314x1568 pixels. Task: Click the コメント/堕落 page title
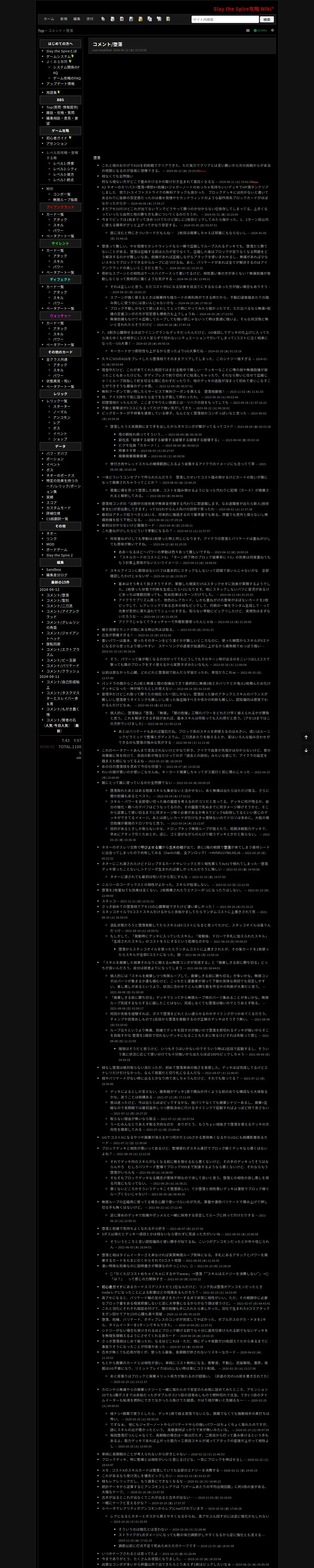click(x=107, y=44)
